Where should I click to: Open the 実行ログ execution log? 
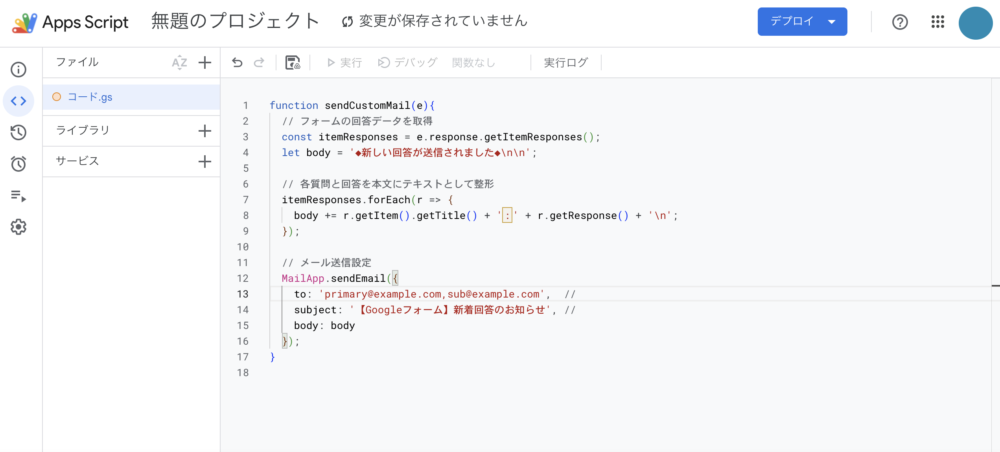point(566,62)
